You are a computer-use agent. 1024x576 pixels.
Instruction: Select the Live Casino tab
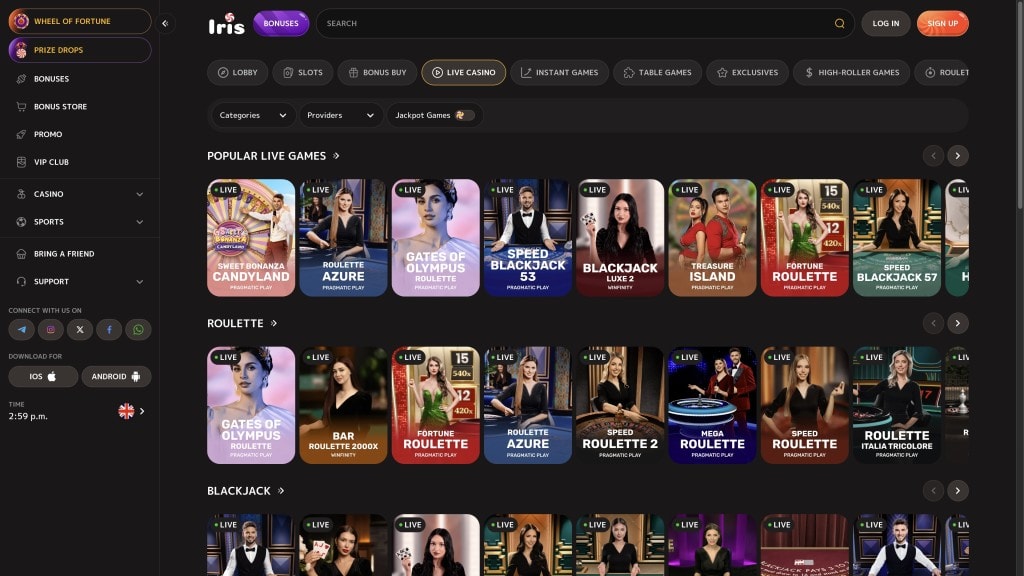463,72
